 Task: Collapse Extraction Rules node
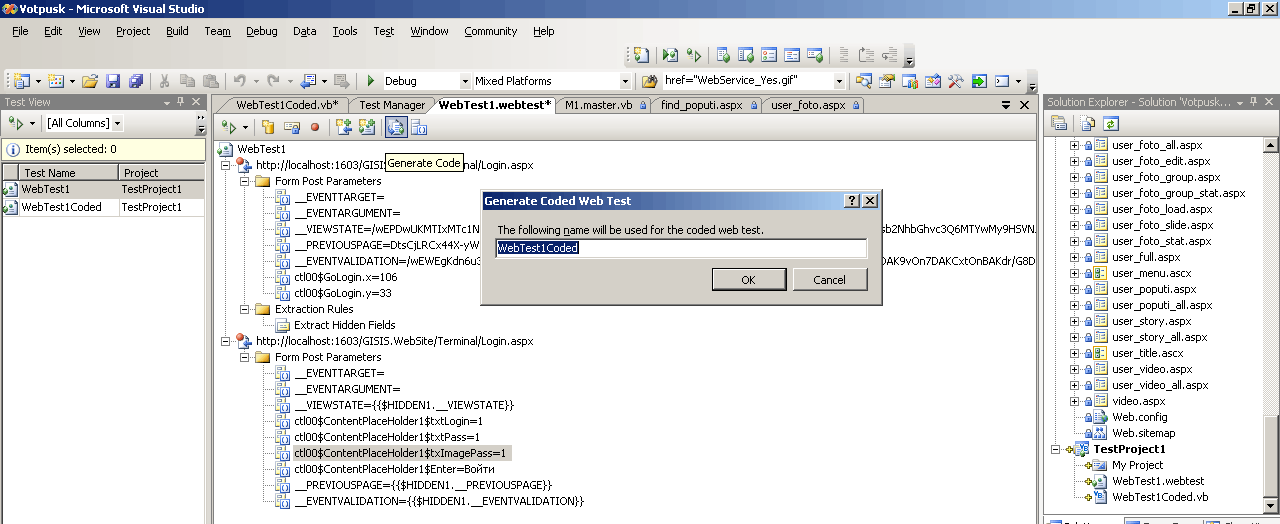244,310
